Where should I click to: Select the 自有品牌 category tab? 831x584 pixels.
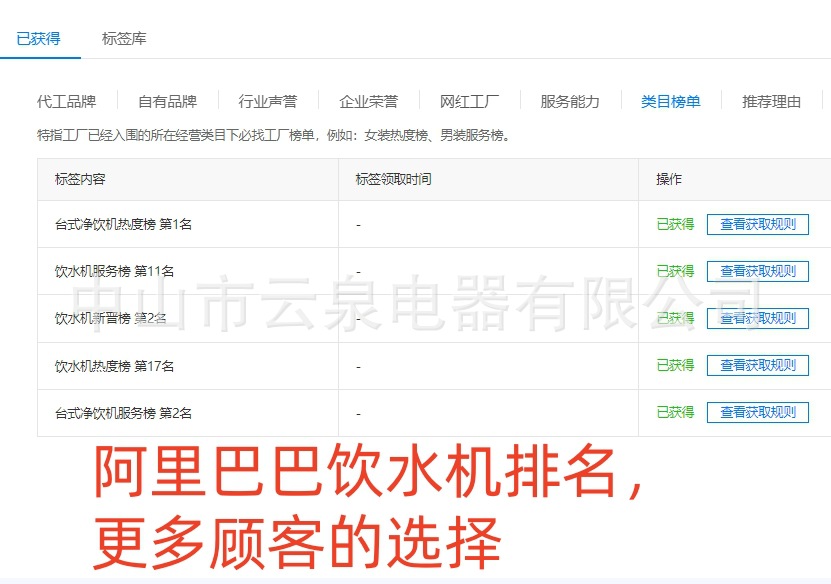(167, 101)
